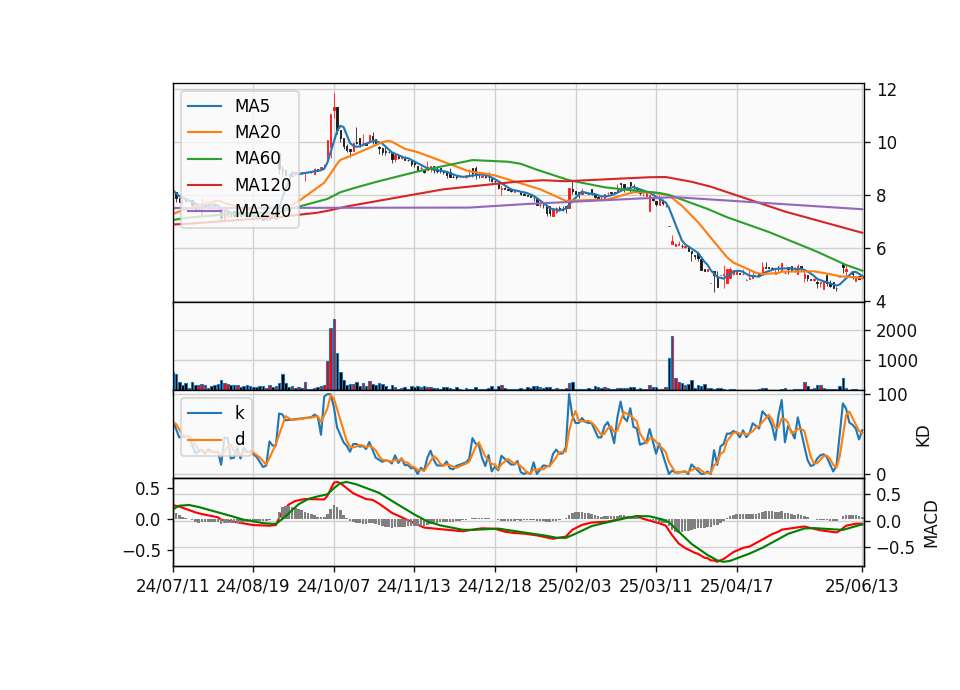Click the k legend label in KD panel

pyautogui.click(x=240, y=413)
